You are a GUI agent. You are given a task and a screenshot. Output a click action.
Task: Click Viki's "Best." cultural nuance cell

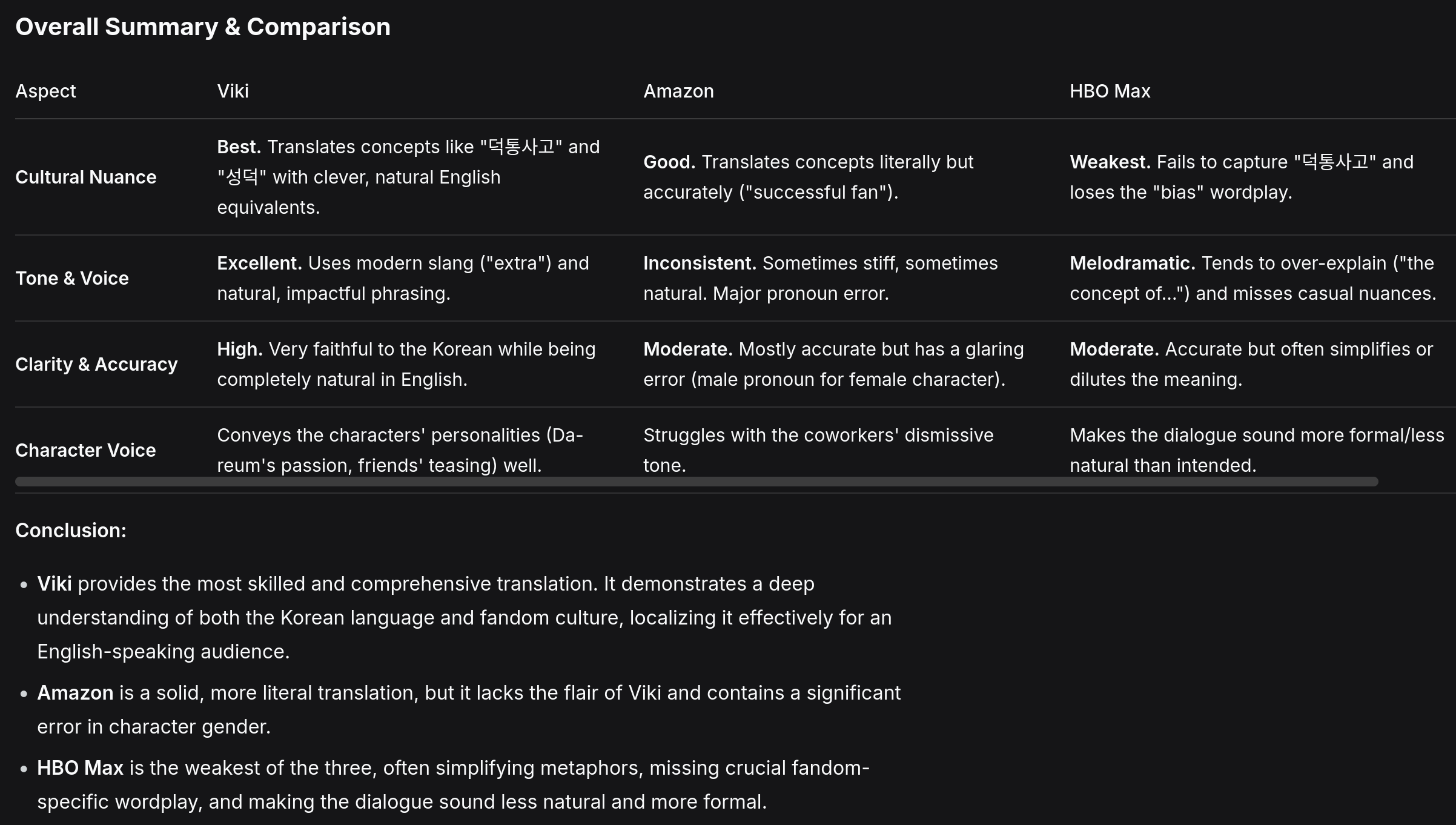[409, 177]
